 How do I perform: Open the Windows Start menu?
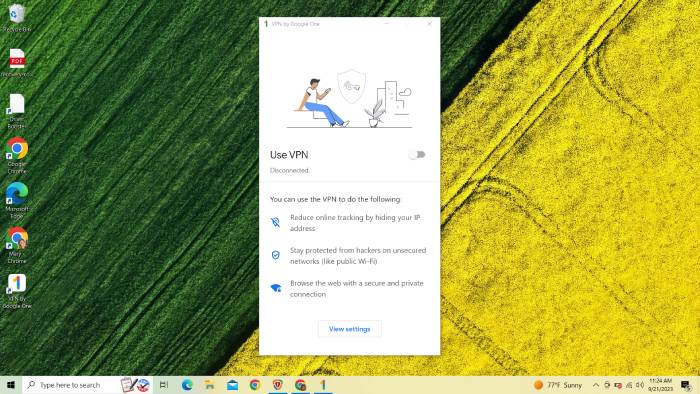pyautogui.click(x=11, y=385)
